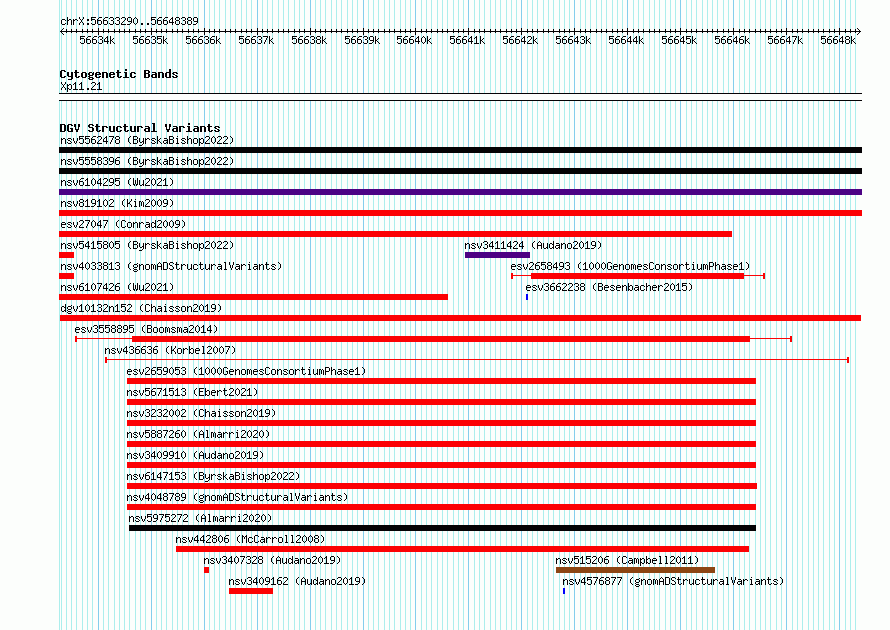
Task: Open nsv6107426 (Wu2021) label
Action: click(x=117, y=287)
